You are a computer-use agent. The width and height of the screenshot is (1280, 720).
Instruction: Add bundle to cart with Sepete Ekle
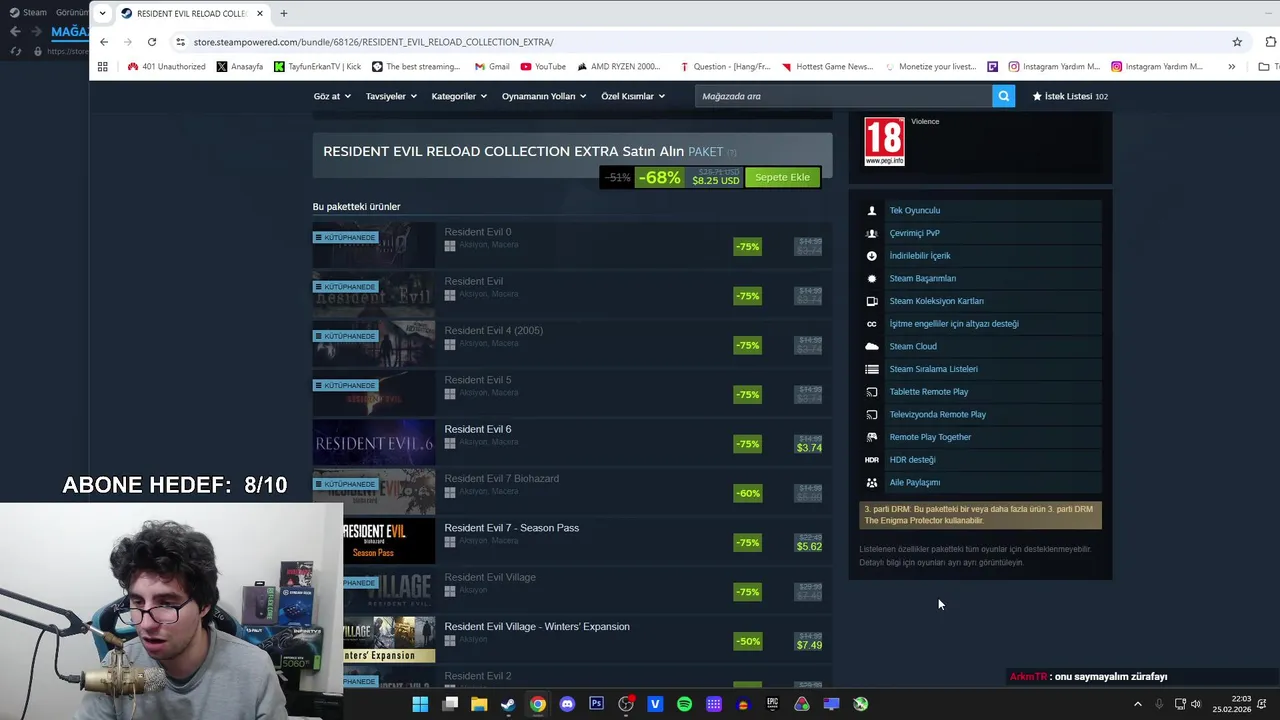(x=782, y=177)
